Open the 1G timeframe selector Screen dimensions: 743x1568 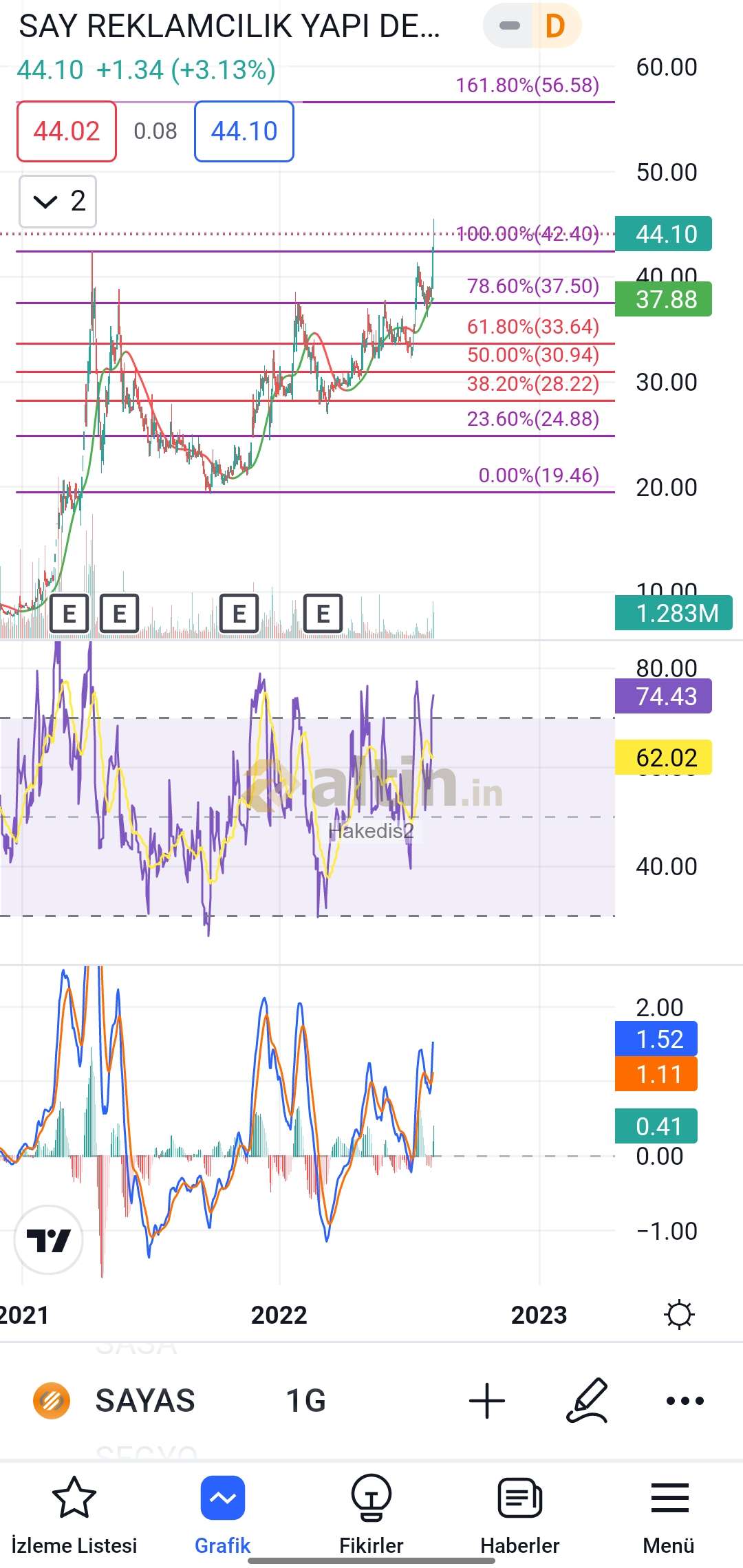click(x=305, y=1401)
